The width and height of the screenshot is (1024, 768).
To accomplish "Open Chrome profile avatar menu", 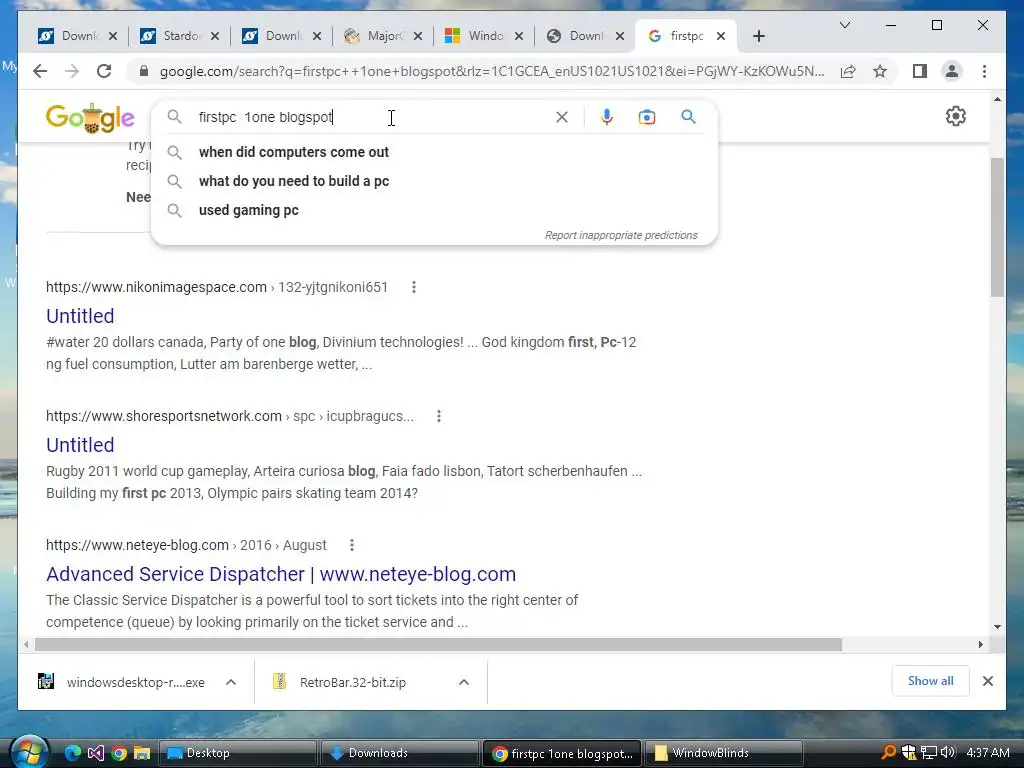I will coord(952,71).
